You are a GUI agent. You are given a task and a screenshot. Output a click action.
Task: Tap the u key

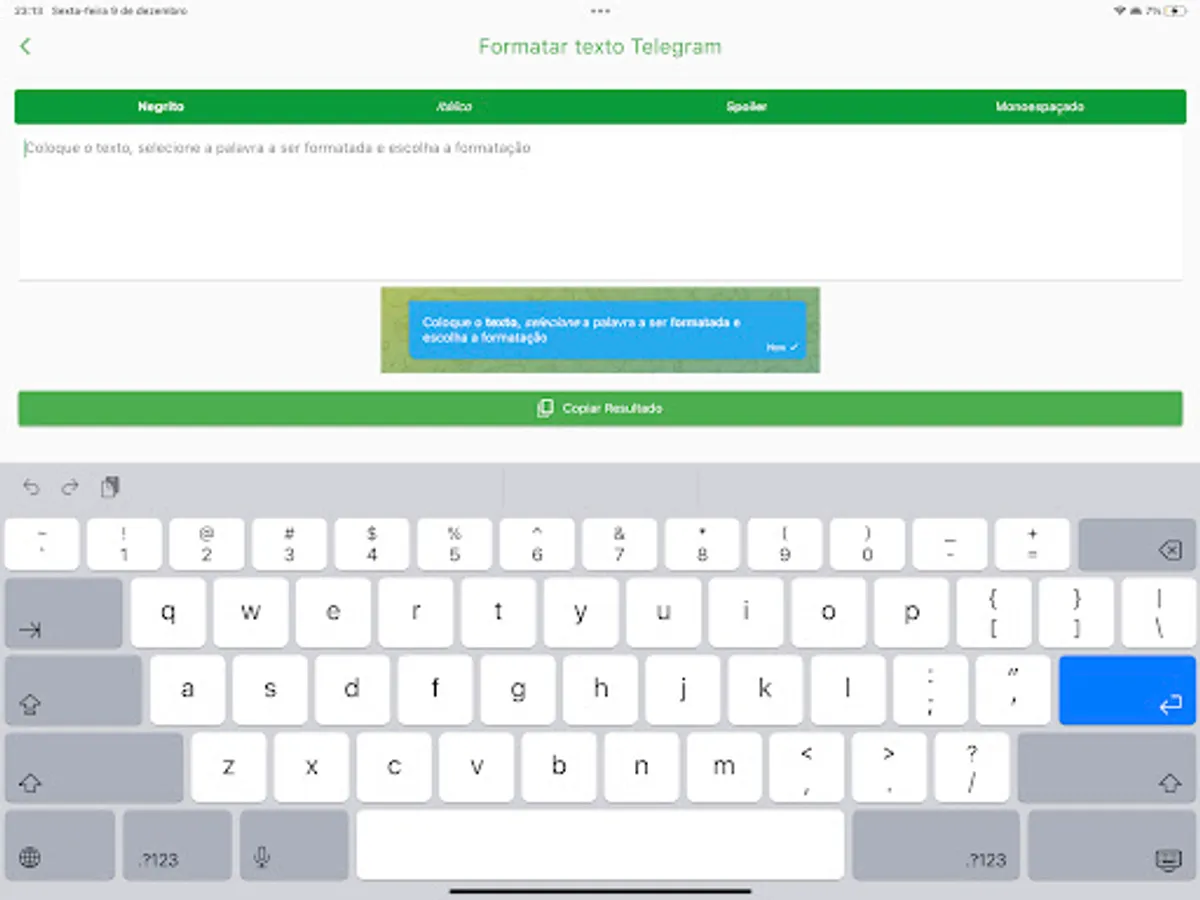pos(663,612)
